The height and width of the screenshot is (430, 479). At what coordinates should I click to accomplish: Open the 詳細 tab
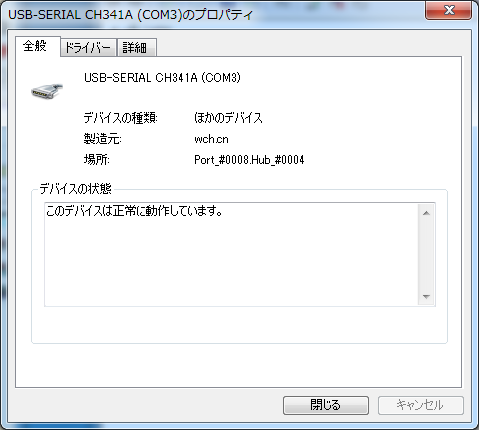pos(136,47)
